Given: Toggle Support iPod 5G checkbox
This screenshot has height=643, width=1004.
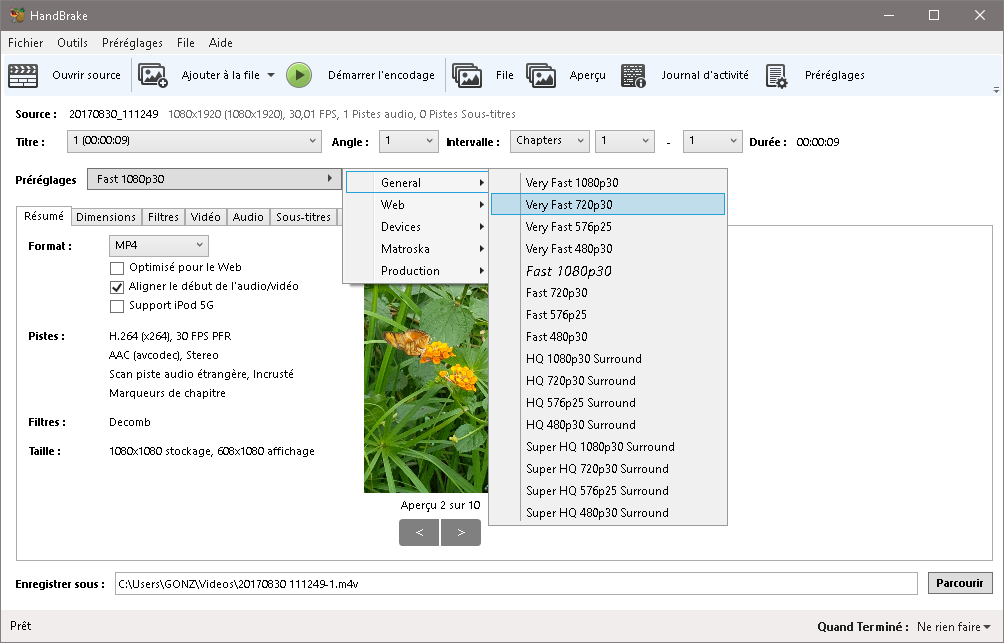Looking at the screenshot, I should coord(117,306).
